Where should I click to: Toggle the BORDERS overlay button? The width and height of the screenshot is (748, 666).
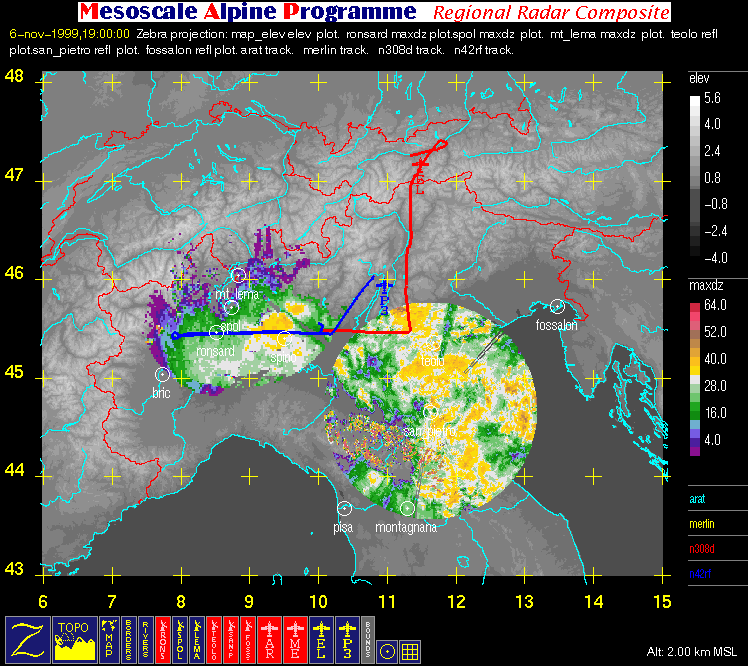[128, 639]
